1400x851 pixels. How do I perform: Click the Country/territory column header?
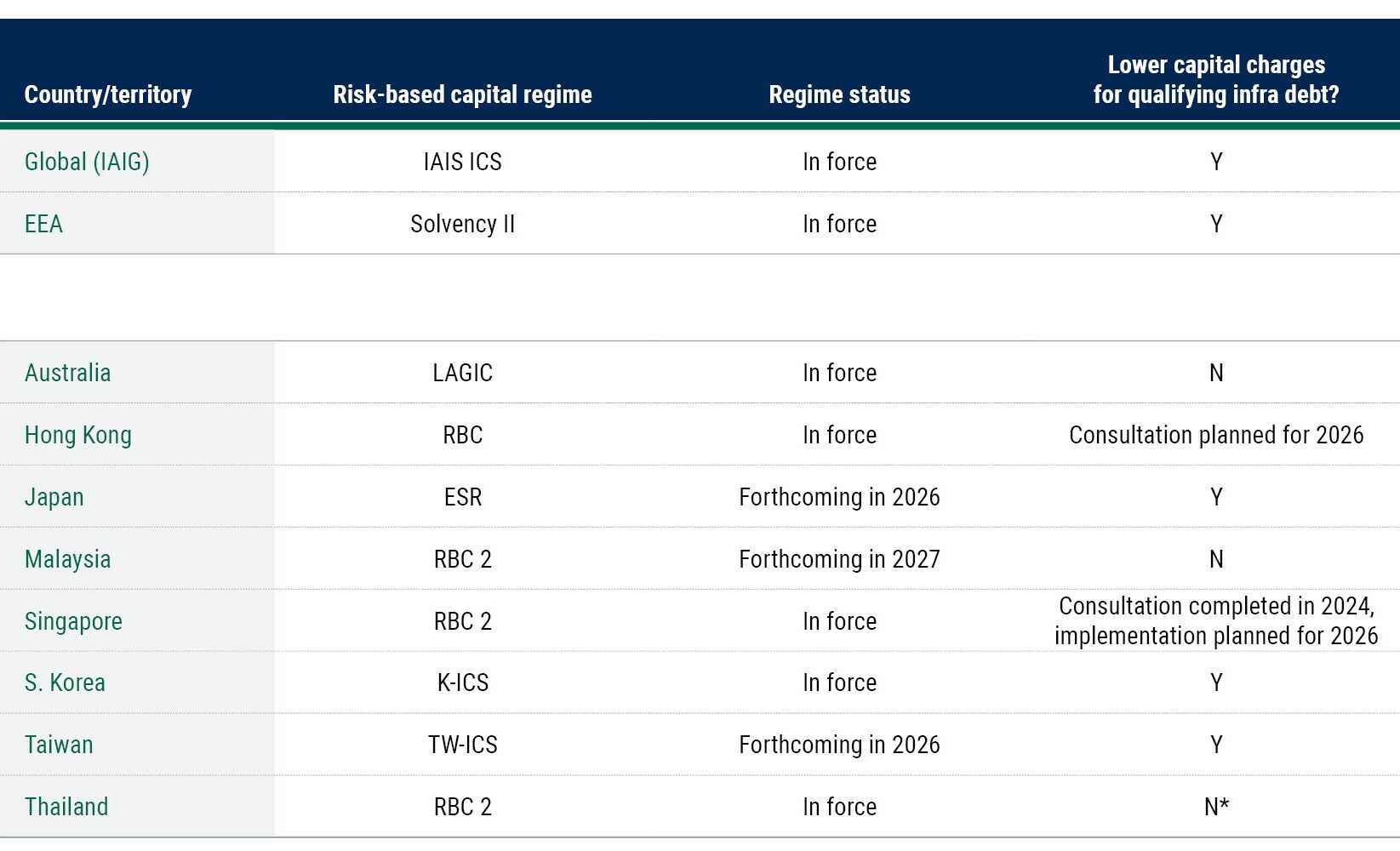108,94
